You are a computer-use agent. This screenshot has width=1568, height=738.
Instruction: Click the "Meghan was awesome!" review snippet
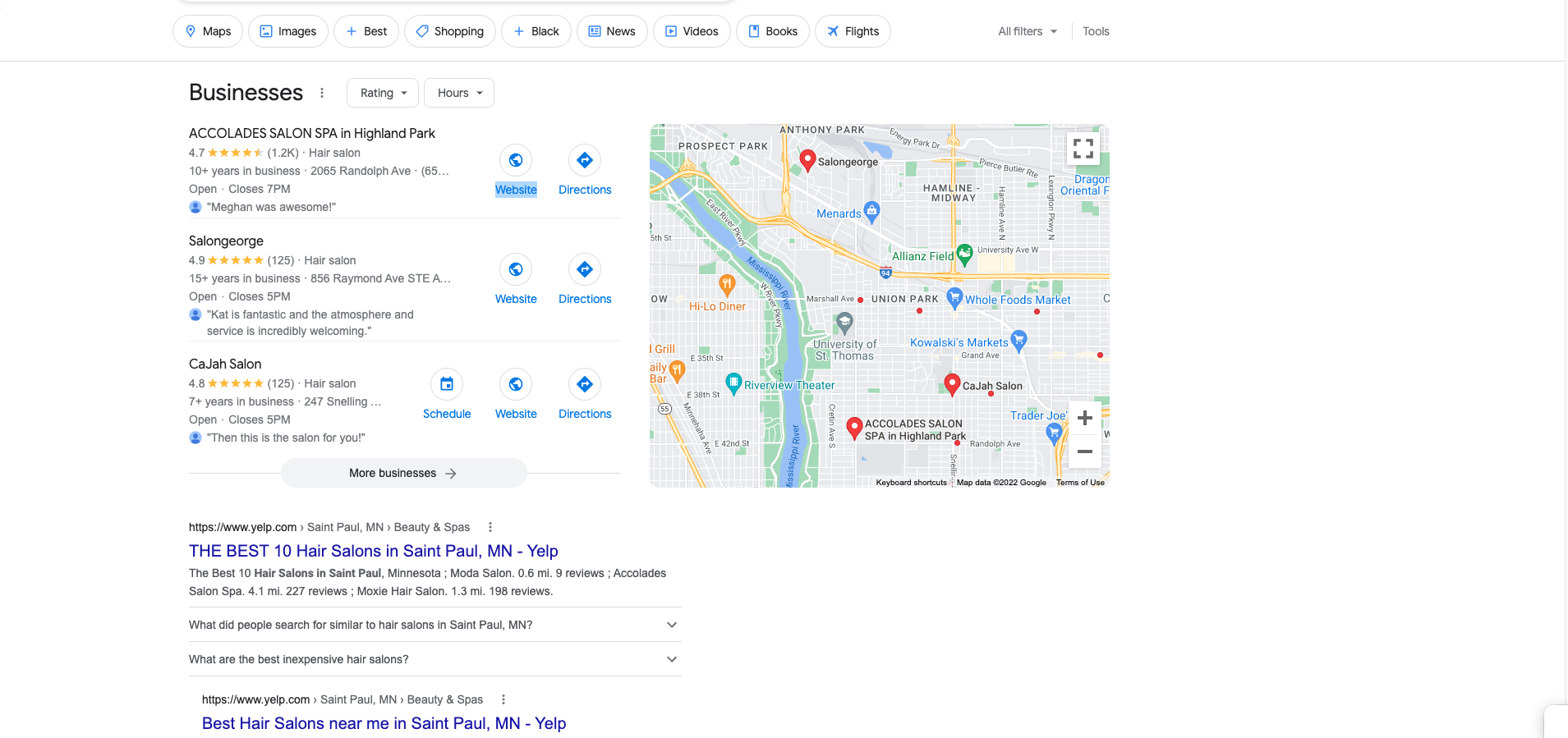(271, 207)
